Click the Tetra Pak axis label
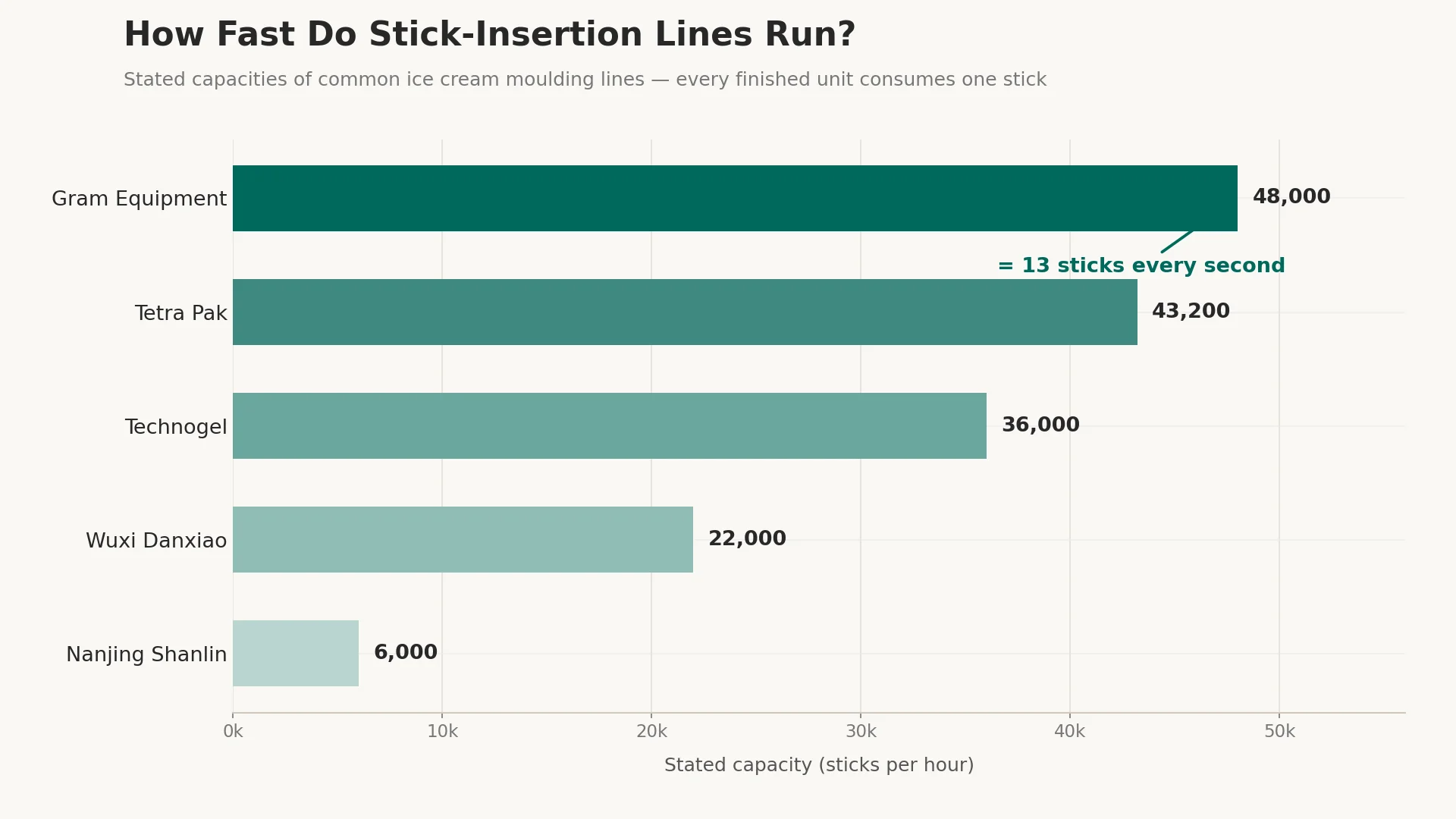This screenshot has width=1456, height=819. [180, 313]
